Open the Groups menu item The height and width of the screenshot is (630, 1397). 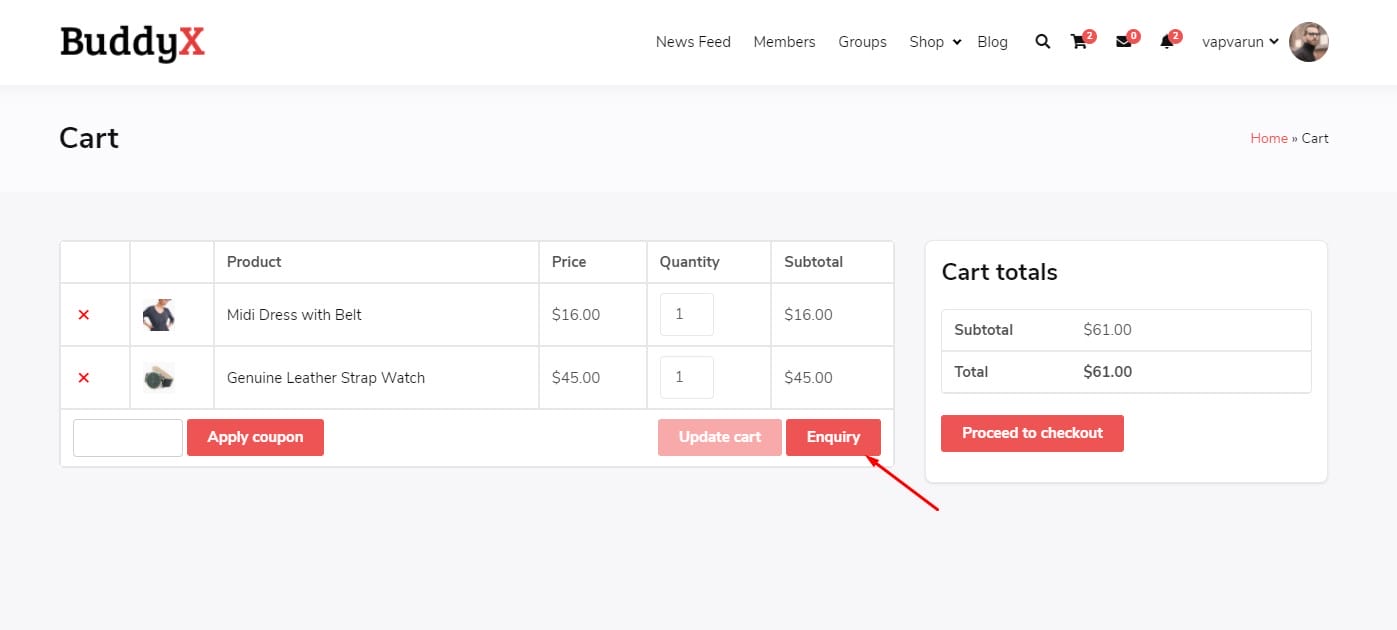(862, 42)
